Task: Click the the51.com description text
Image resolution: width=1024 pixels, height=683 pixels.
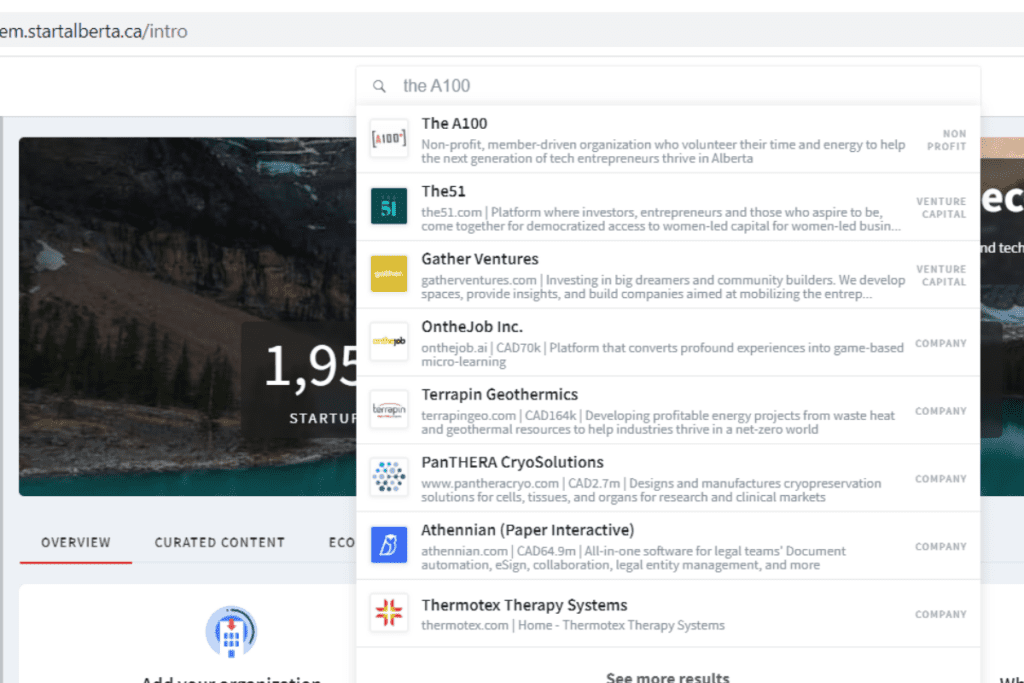Action: [x=661, y=219]
